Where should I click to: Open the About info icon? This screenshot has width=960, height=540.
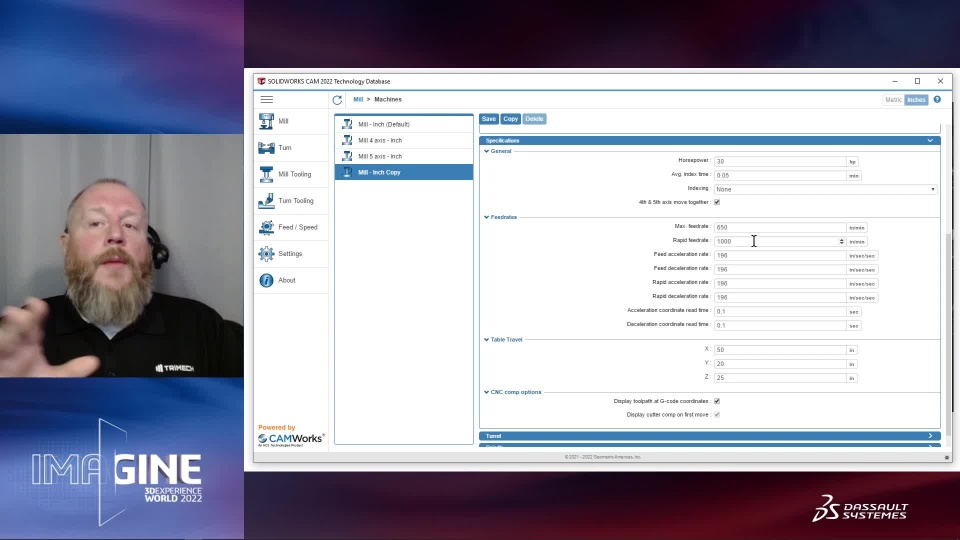(266, 280)
